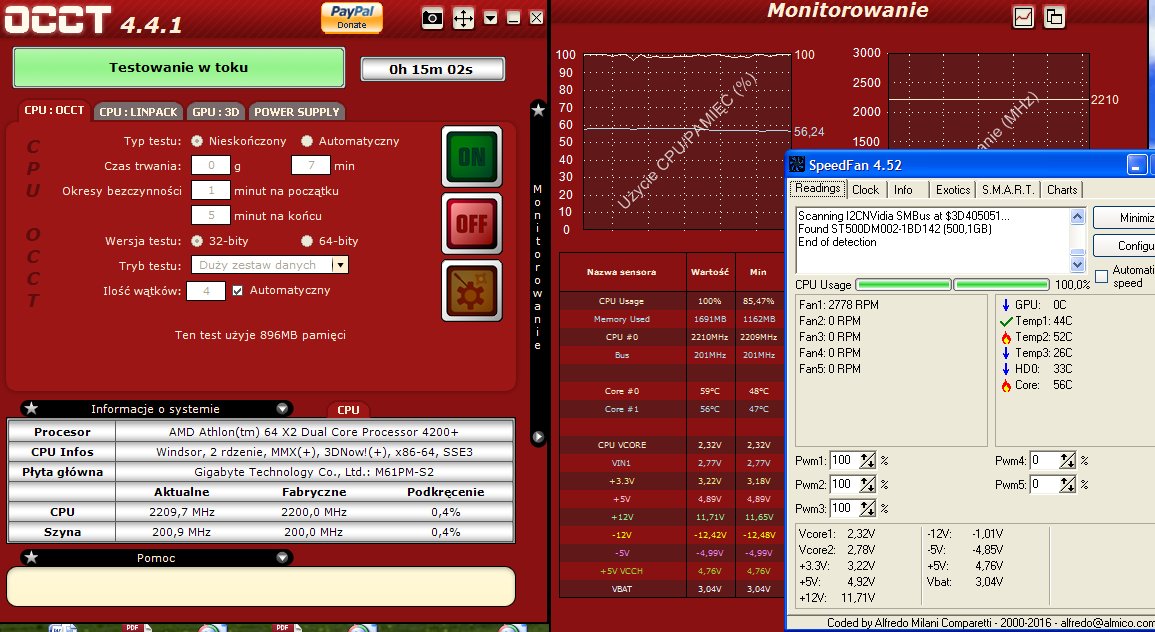Click the flame icon next to Temp2
The width and height of the screenshot is (1155, 632).
(x=1006, y=337)
